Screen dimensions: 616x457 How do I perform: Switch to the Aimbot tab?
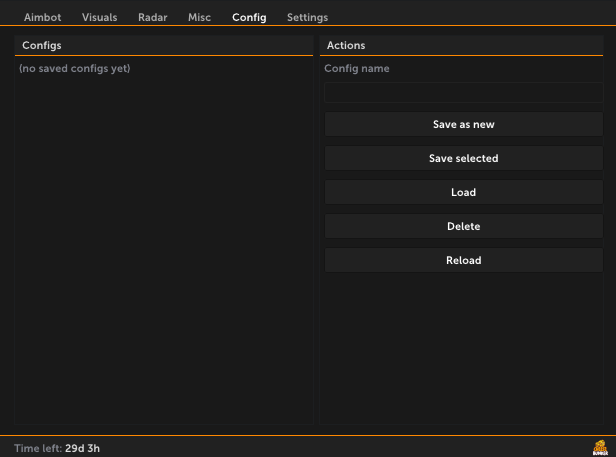click(42, 17)
